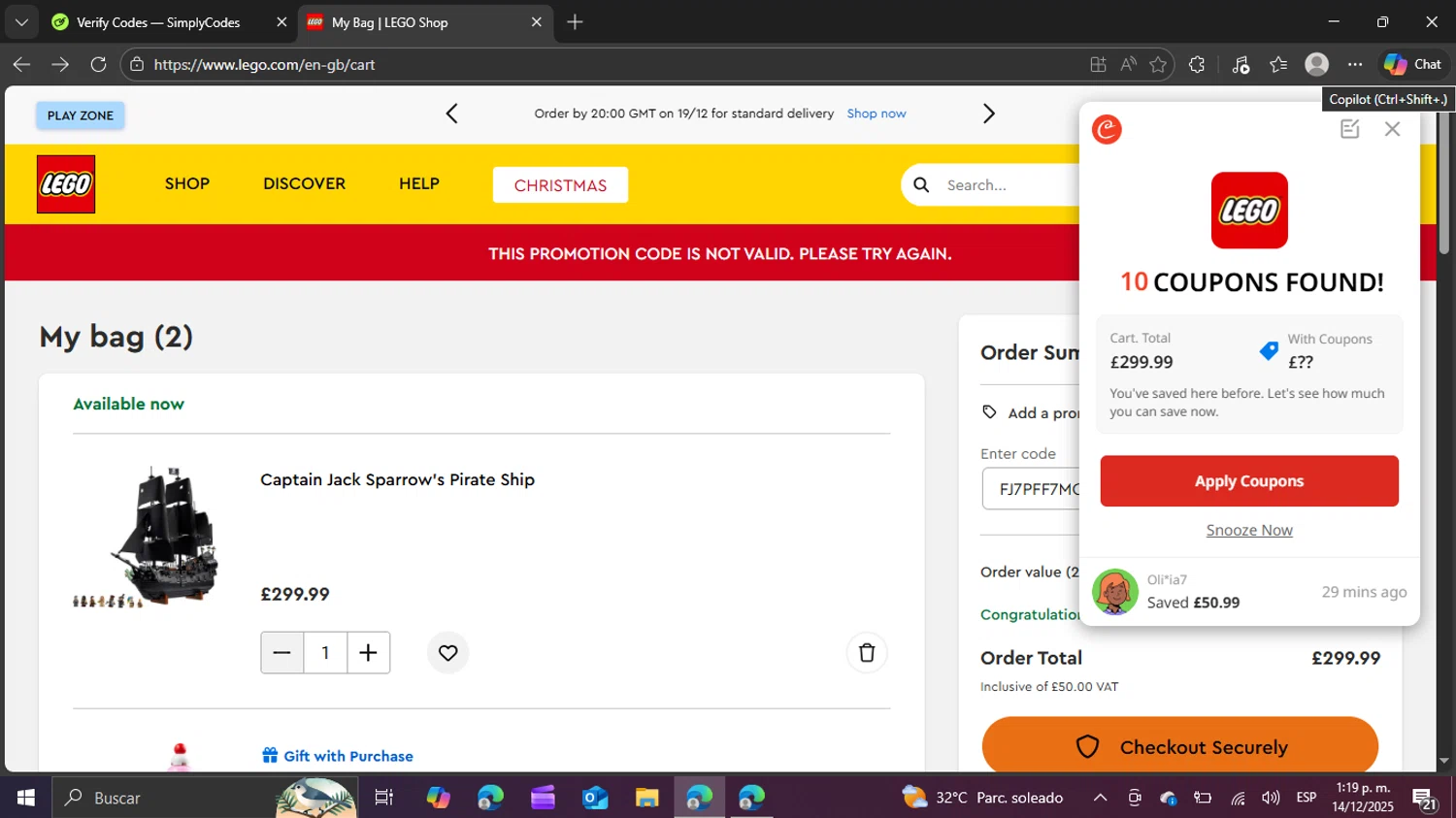Click browser back arrow
The height and width of the screenshot is (818, 1456).
pos(21,64)
